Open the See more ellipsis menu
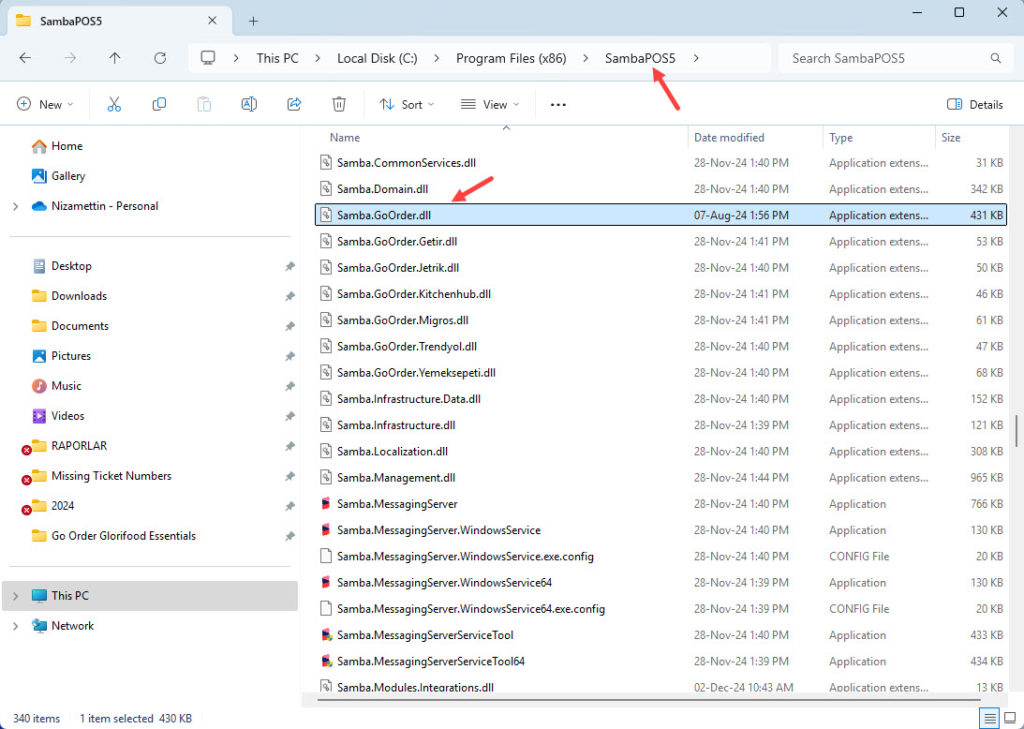Viewport: 1024px width, 729px height. click(558, 105)
